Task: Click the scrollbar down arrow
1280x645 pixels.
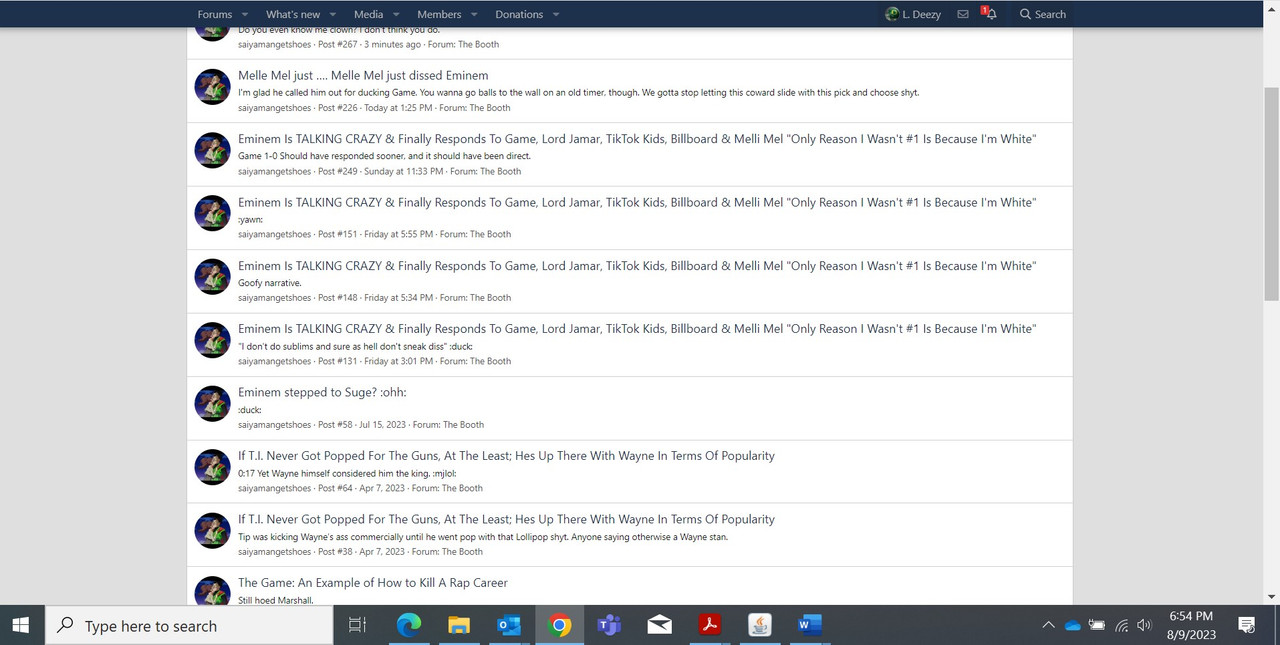Action: (1272, 597)
